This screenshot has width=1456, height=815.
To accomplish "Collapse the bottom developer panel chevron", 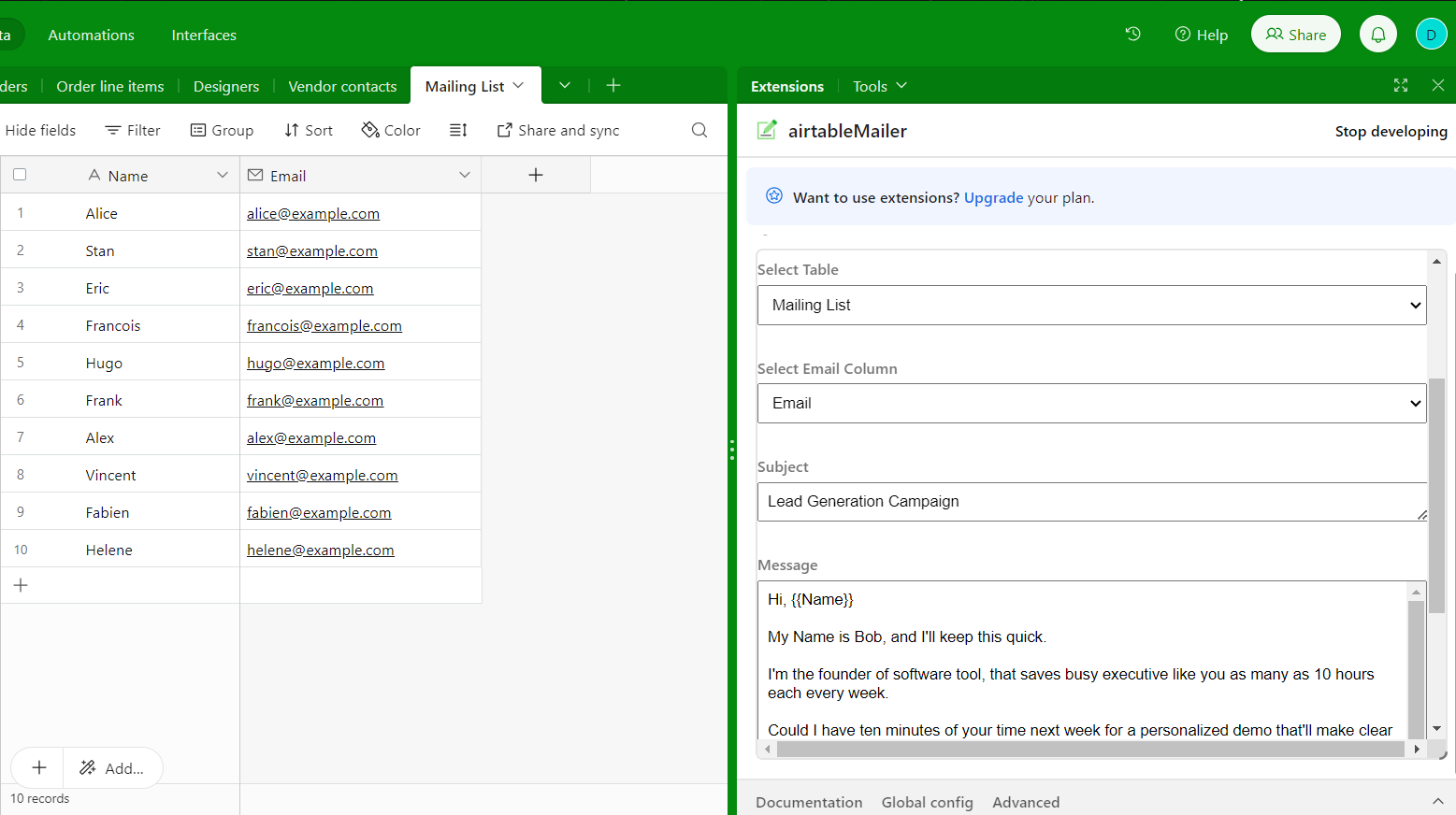I will [x=1436, y=801].
